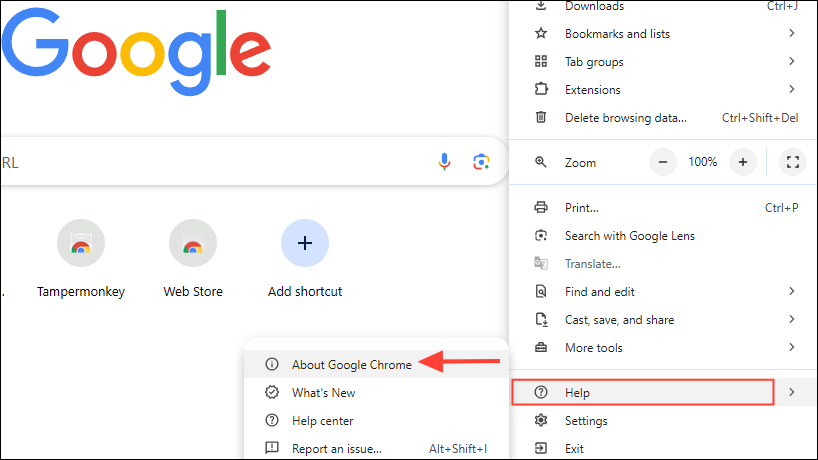
Task: Click the fullscreen icon beside zoom
Action: [792, 162]
